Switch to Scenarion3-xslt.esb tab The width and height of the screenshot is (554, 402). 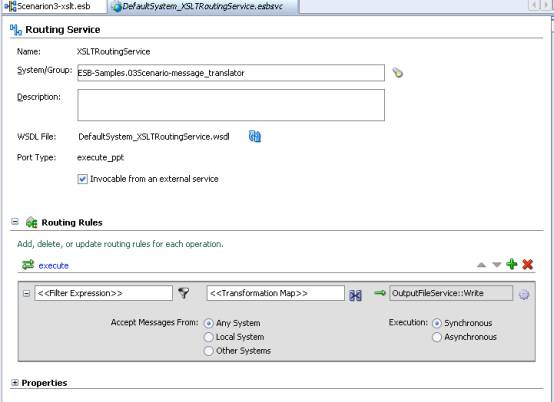click(x=49, y=6)
